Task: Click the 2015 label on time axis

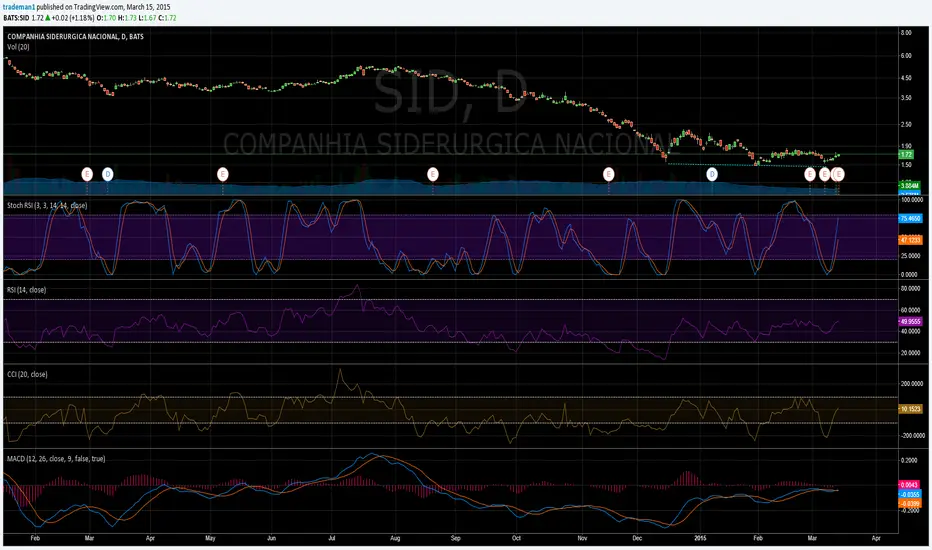Action: (x=701, y=538)
